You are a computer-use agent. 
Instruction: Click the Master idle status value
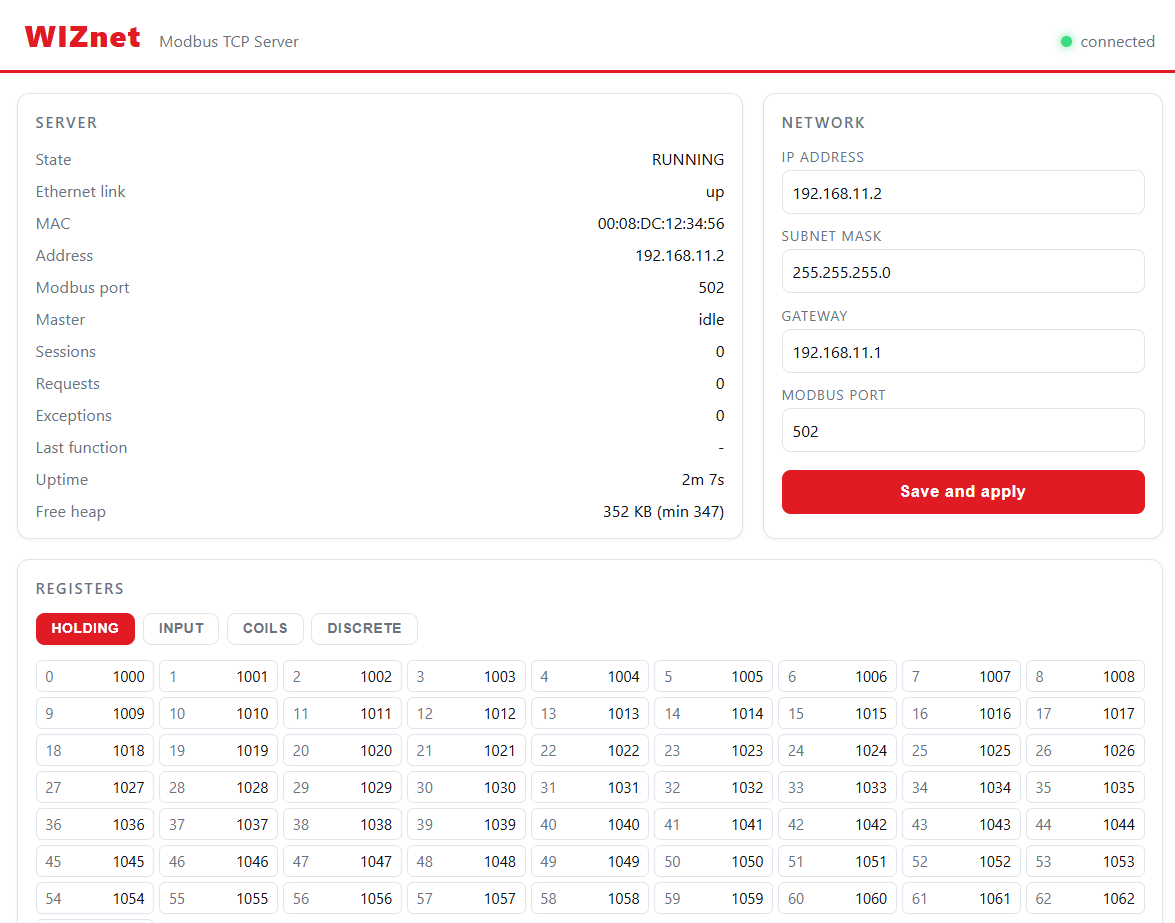tap(711, 320)
